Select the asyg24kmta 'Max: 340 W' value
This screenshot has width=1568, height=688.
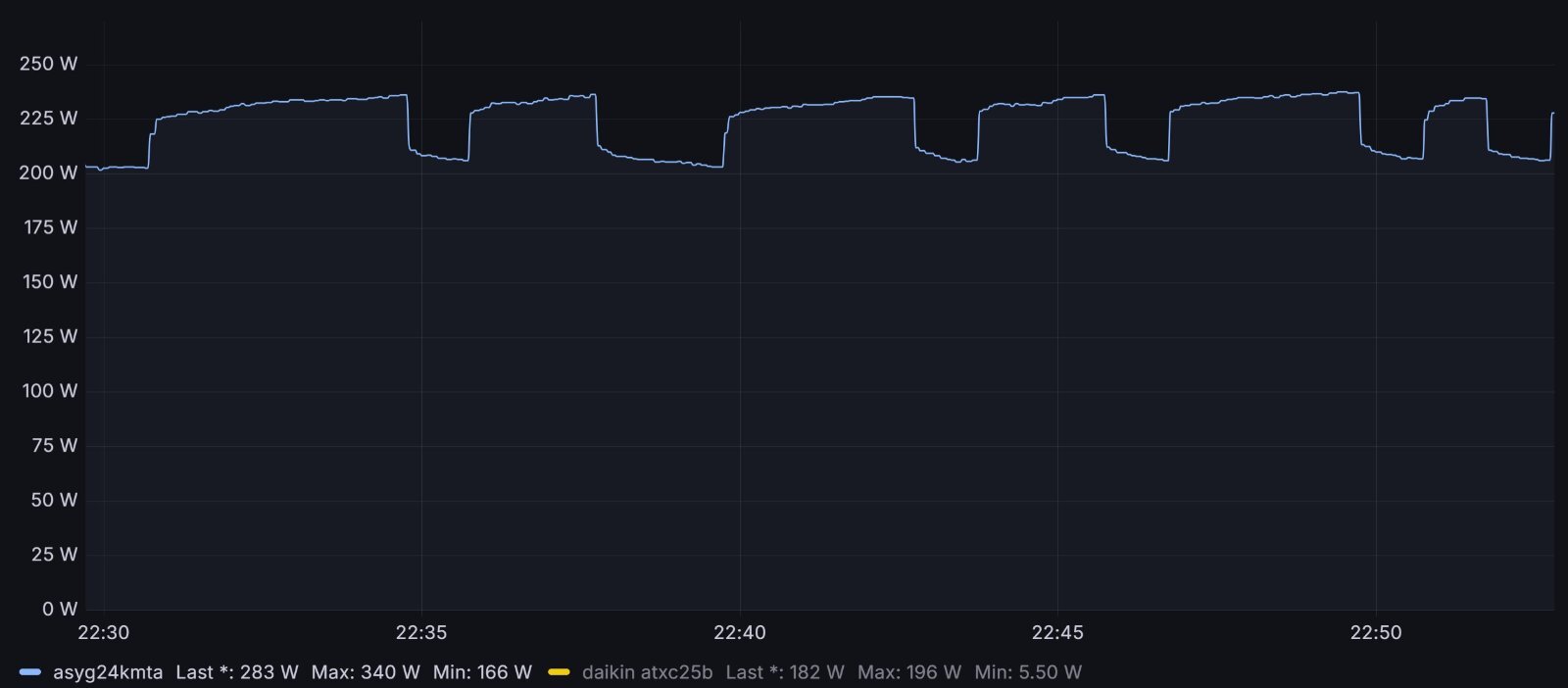click(366, 672)
